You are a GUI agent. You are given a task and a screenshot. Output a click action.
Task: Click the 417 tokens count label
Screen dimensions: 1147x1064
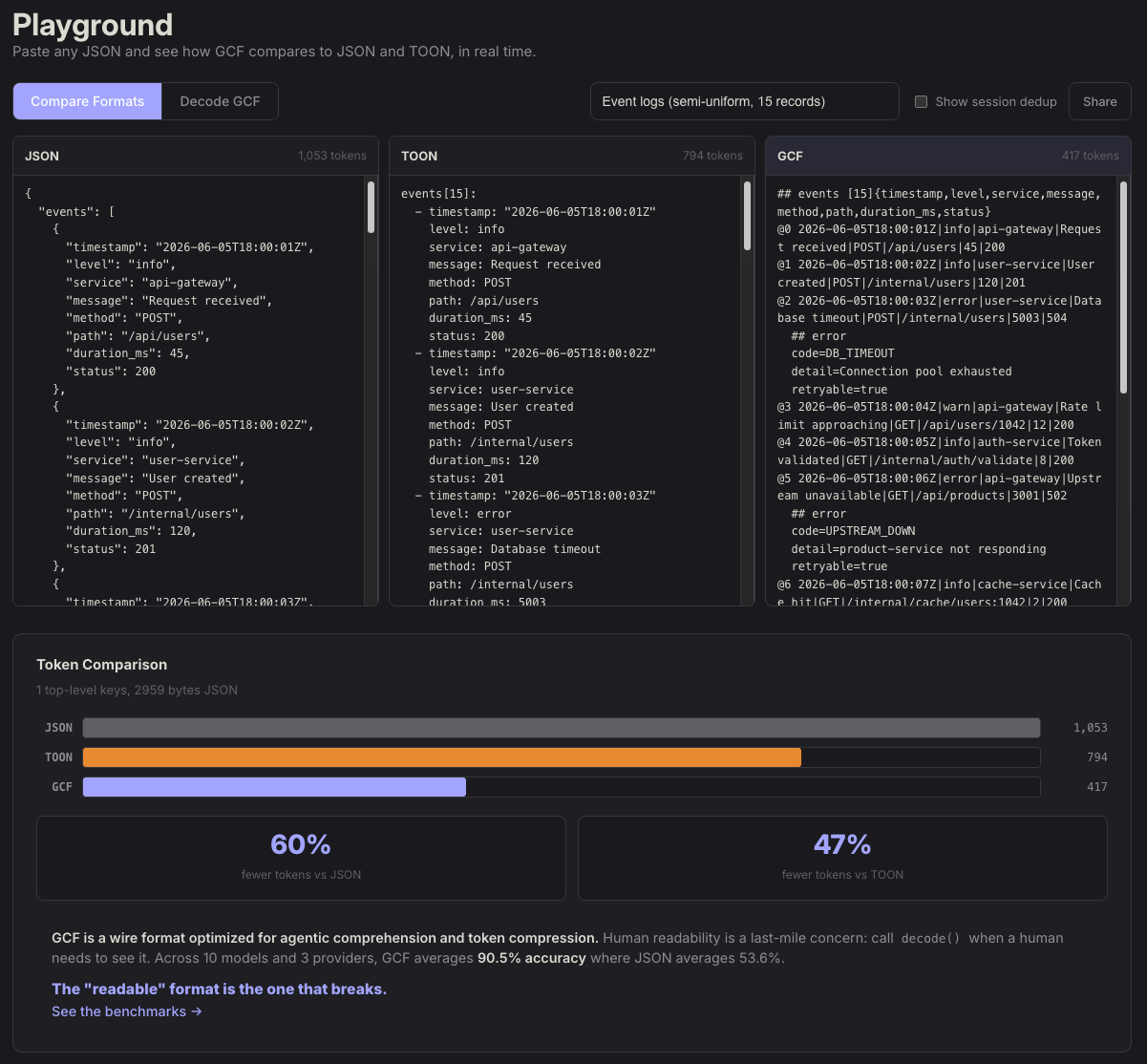click(1090, 156)
